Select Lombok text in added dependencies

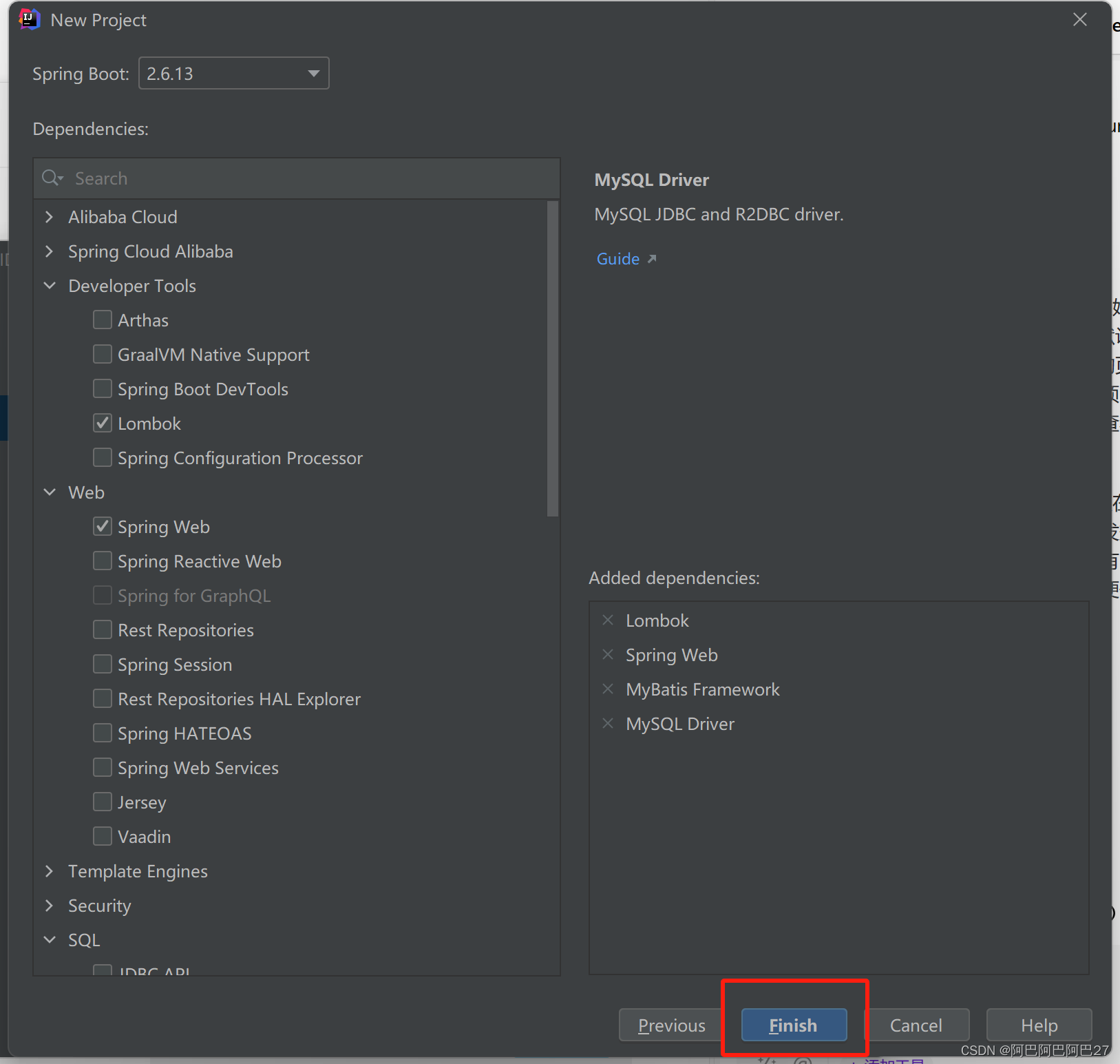(x=657, y=620)
